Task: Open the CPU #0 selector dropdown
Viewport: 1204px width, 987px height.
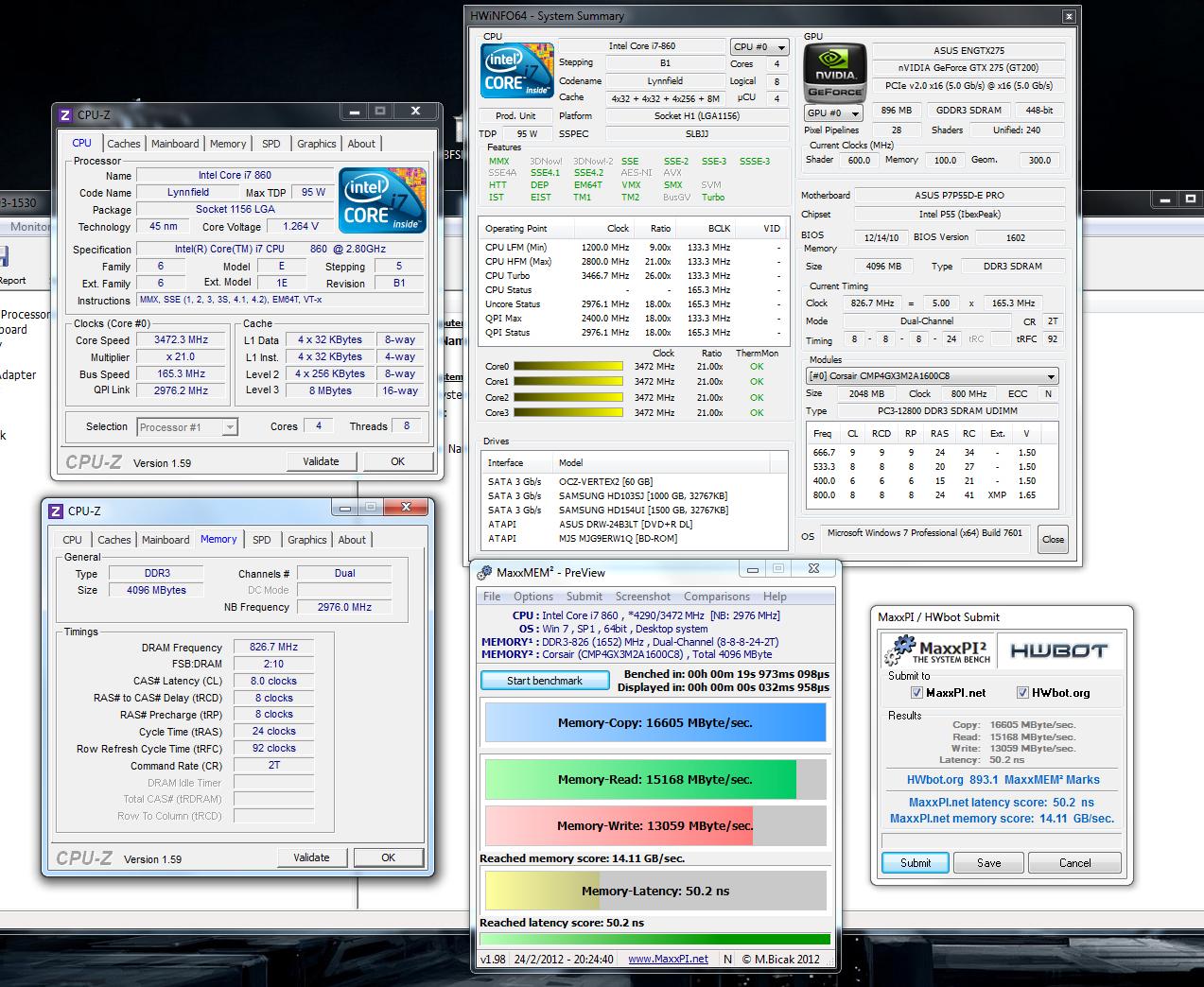Action: pos(759,46)
